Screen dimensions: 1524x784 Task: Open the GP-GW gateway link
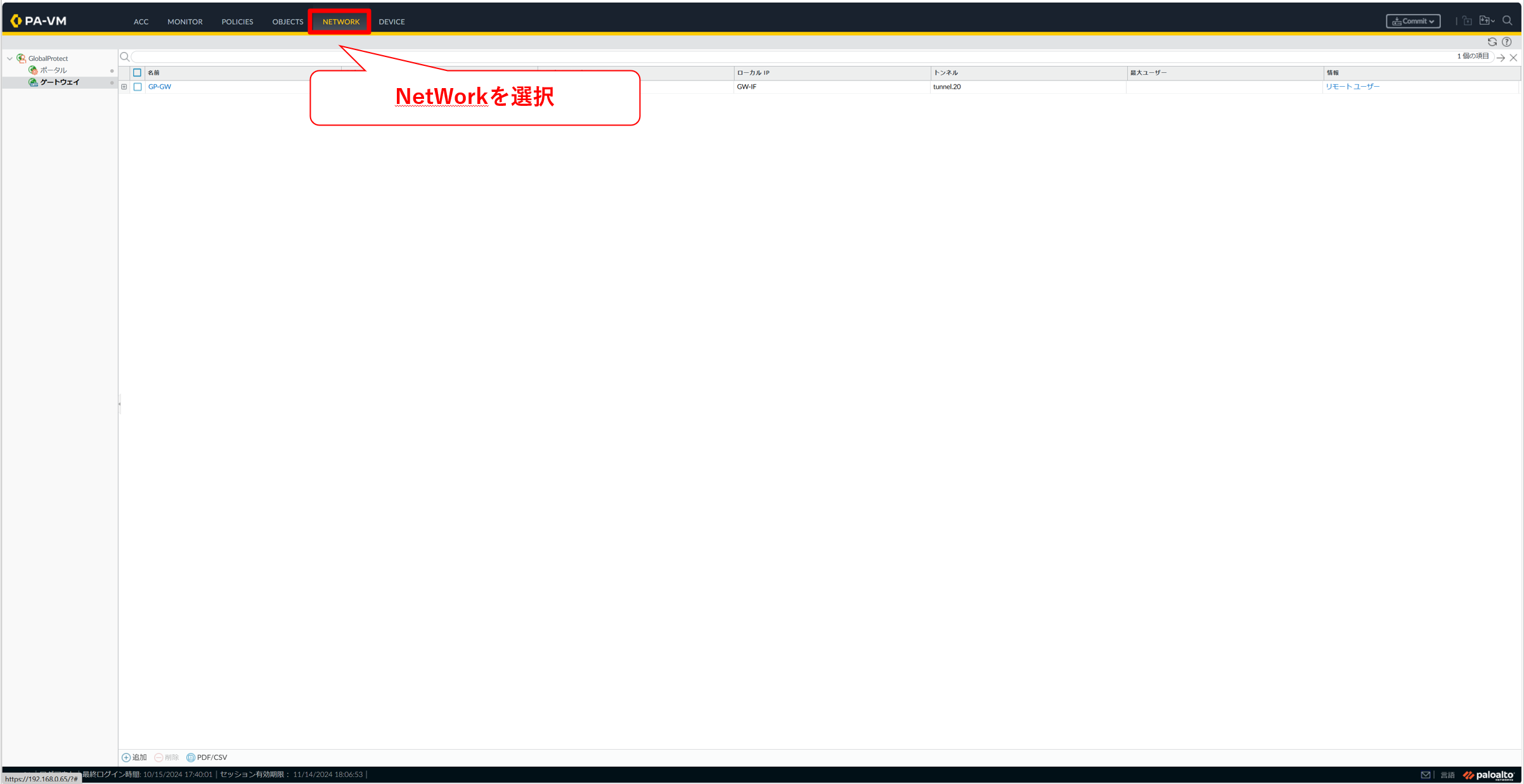(160, 87)
